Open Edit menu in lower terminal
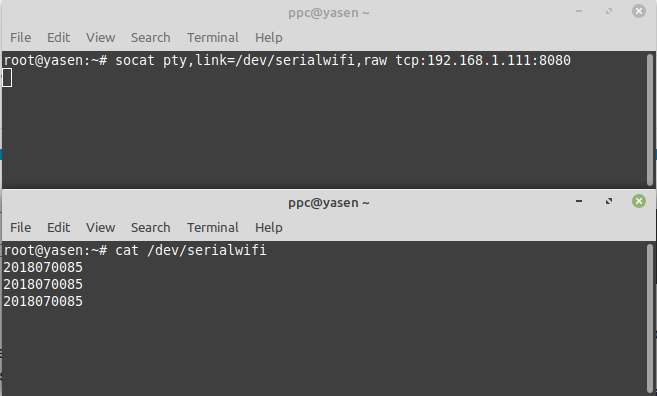 point(58,227)
